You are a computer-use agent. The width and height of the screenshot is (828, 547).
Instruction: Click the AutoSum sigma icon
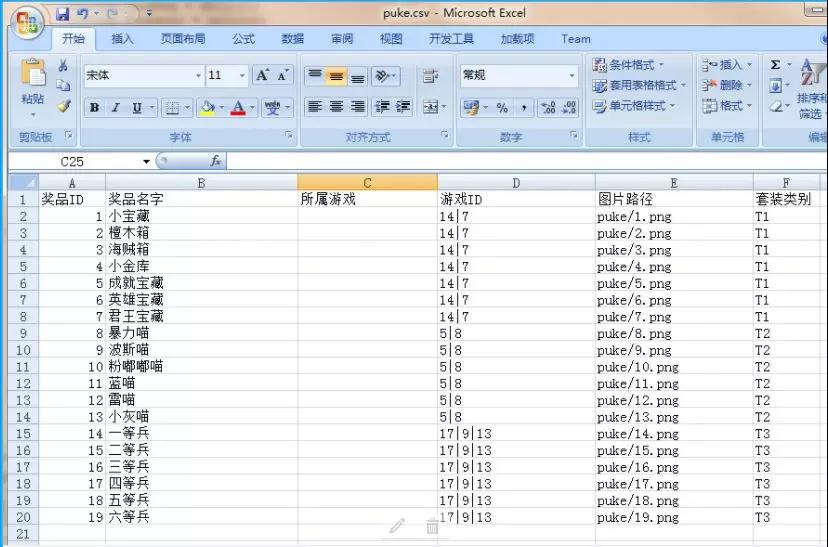click(775, 65)
